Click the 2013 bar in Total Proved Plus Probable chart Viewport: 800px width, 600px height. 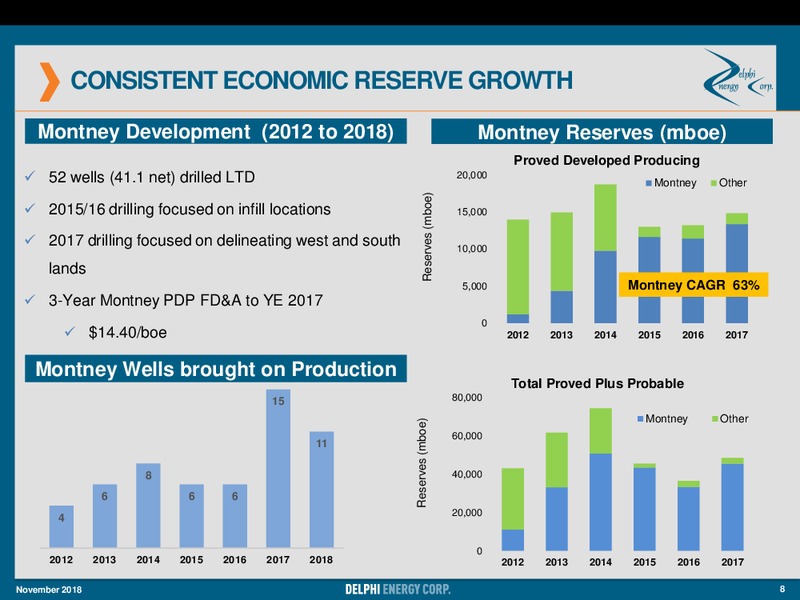tap(557, 491)
